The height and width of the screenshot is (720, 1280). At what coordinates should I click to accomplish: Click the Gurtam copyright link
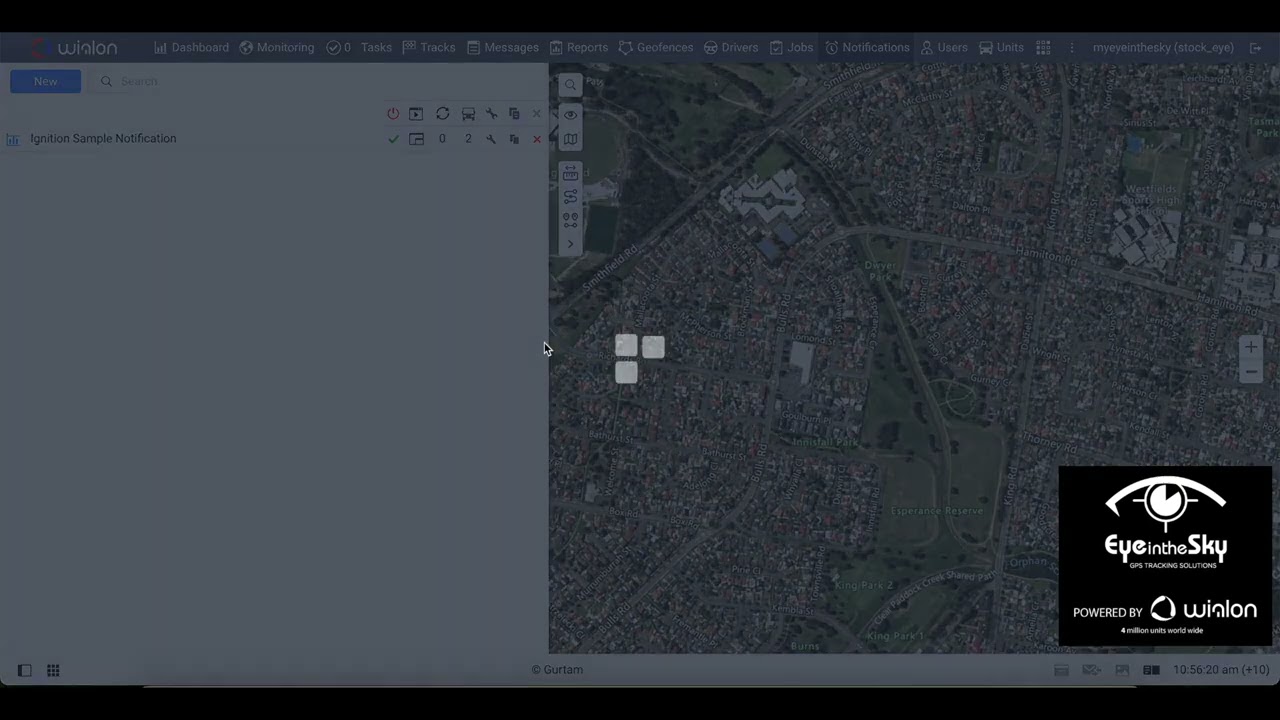coord(557,670)
